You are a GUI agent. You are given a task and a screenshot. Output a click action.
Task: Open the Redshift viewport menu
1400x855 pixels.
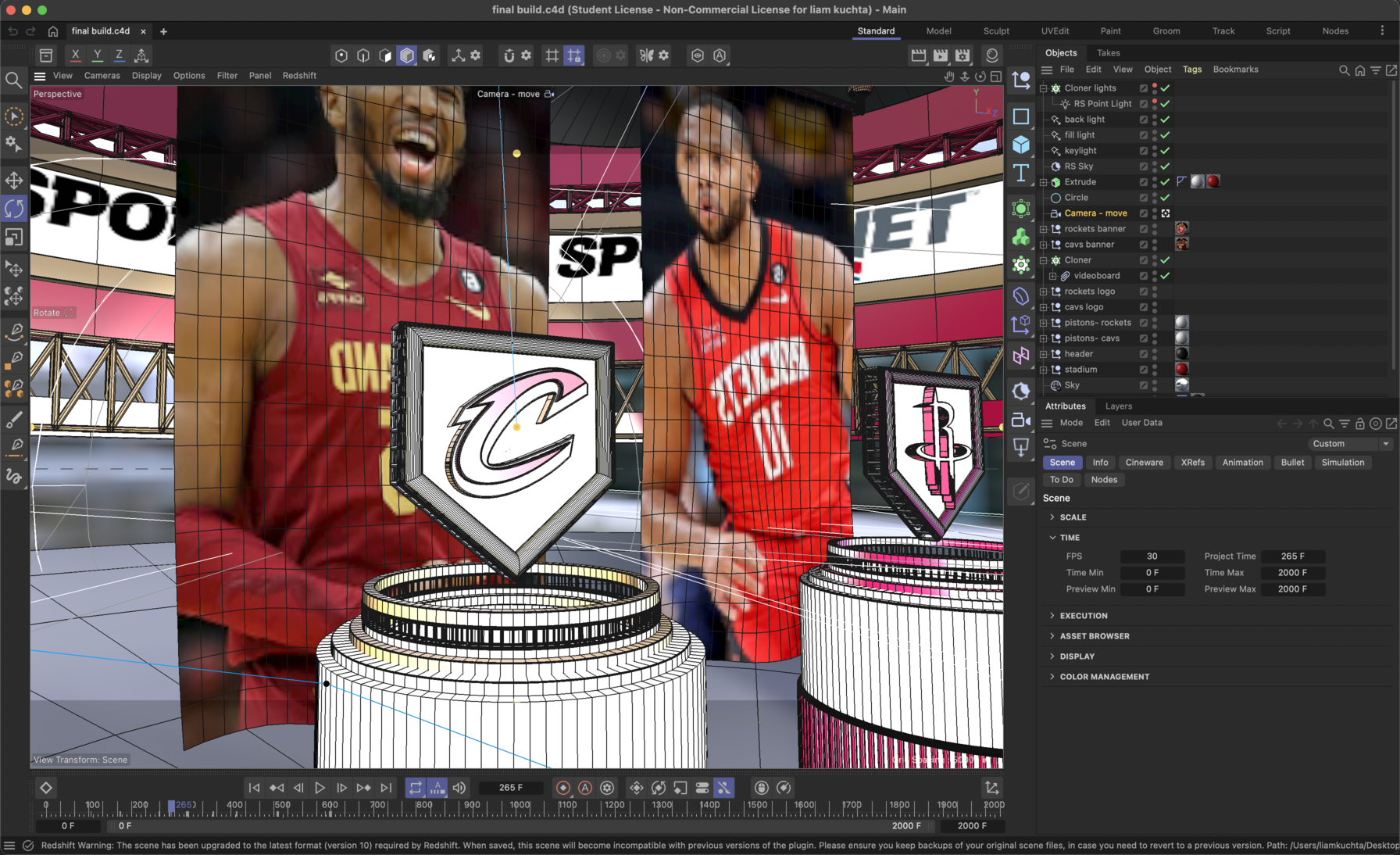point(299,76)
